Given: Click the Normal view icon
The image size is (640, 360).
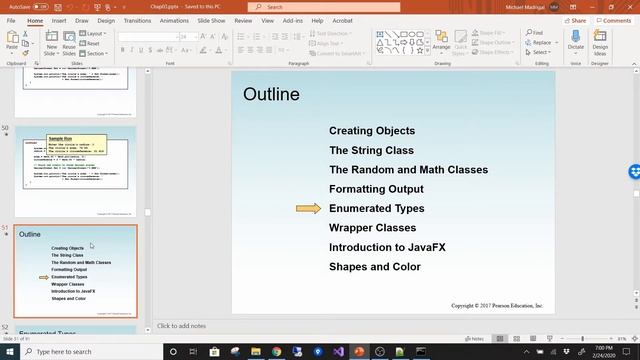Looking at the screenshot, I should click(500, 339).
